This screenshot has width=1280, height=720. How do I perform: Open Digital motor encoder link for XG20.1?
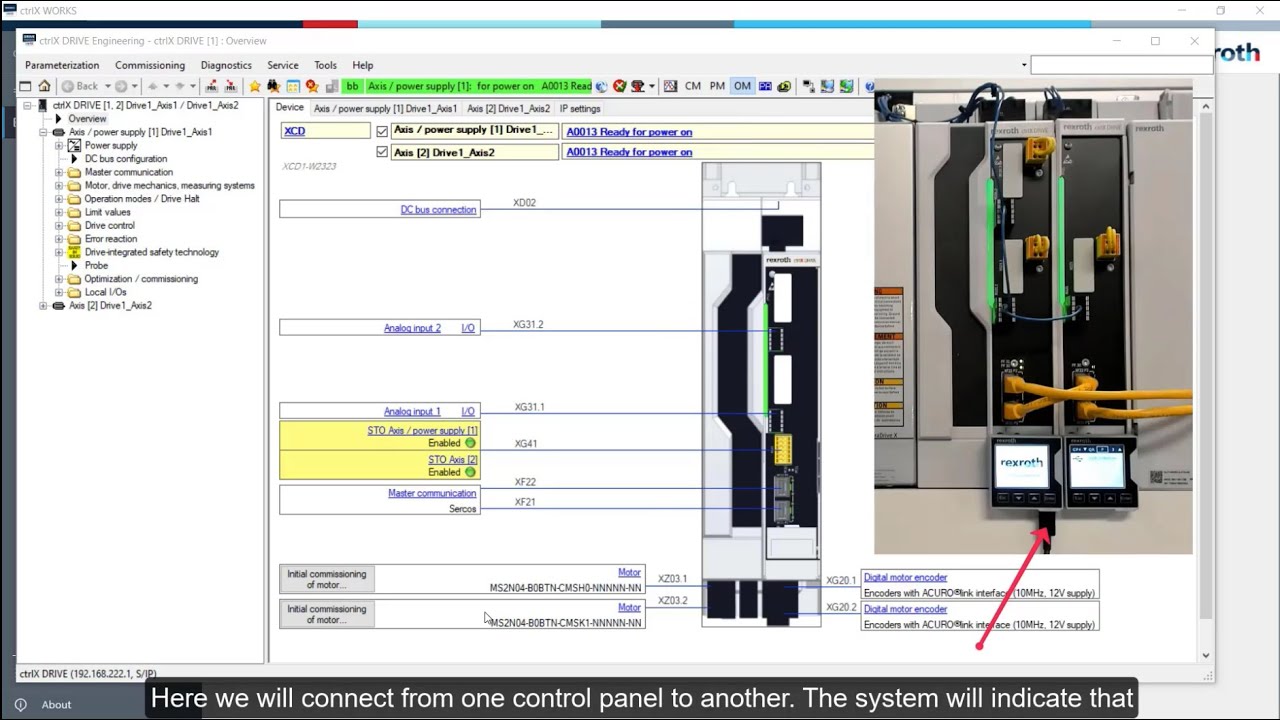pyautogui.click(x=905, y=577)
